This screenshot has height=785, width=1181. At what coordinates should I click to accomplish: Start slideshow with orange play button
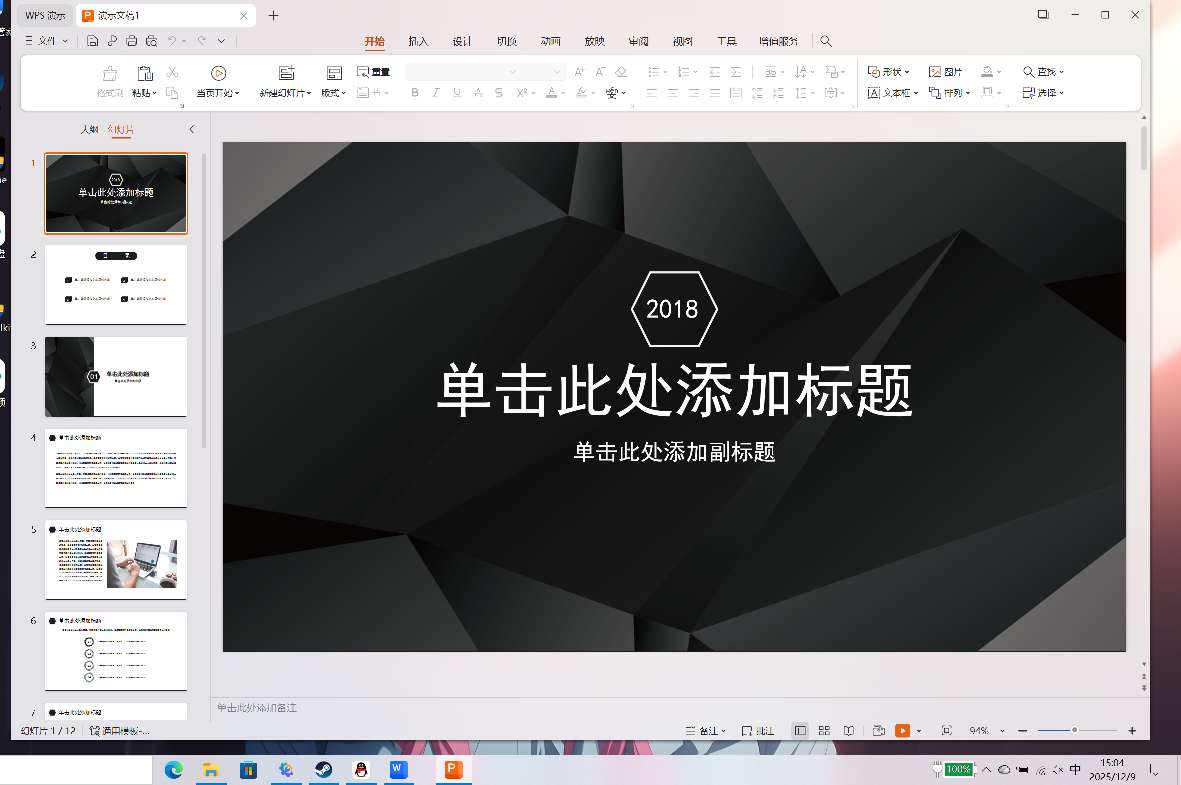click(902, 731)
